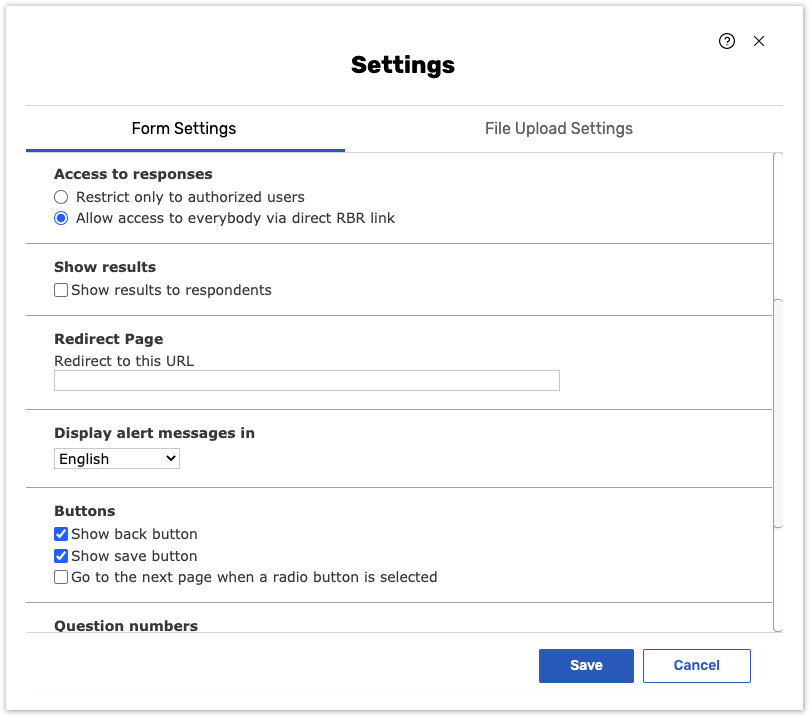
Task: Select 'Restrict only to authorized users' radio button
Action: (x=61, y=197)
